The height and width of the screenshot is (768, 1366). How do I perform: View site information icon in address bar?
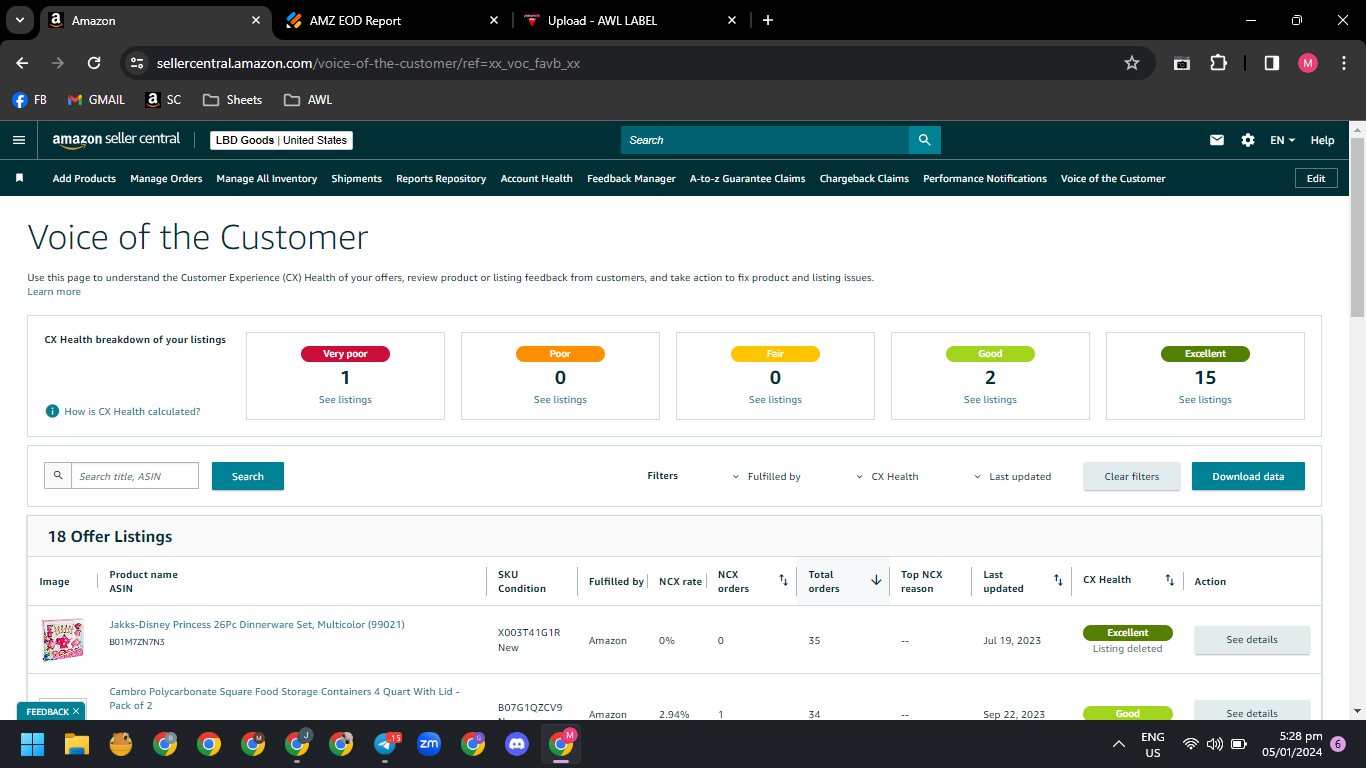point(137,63)
